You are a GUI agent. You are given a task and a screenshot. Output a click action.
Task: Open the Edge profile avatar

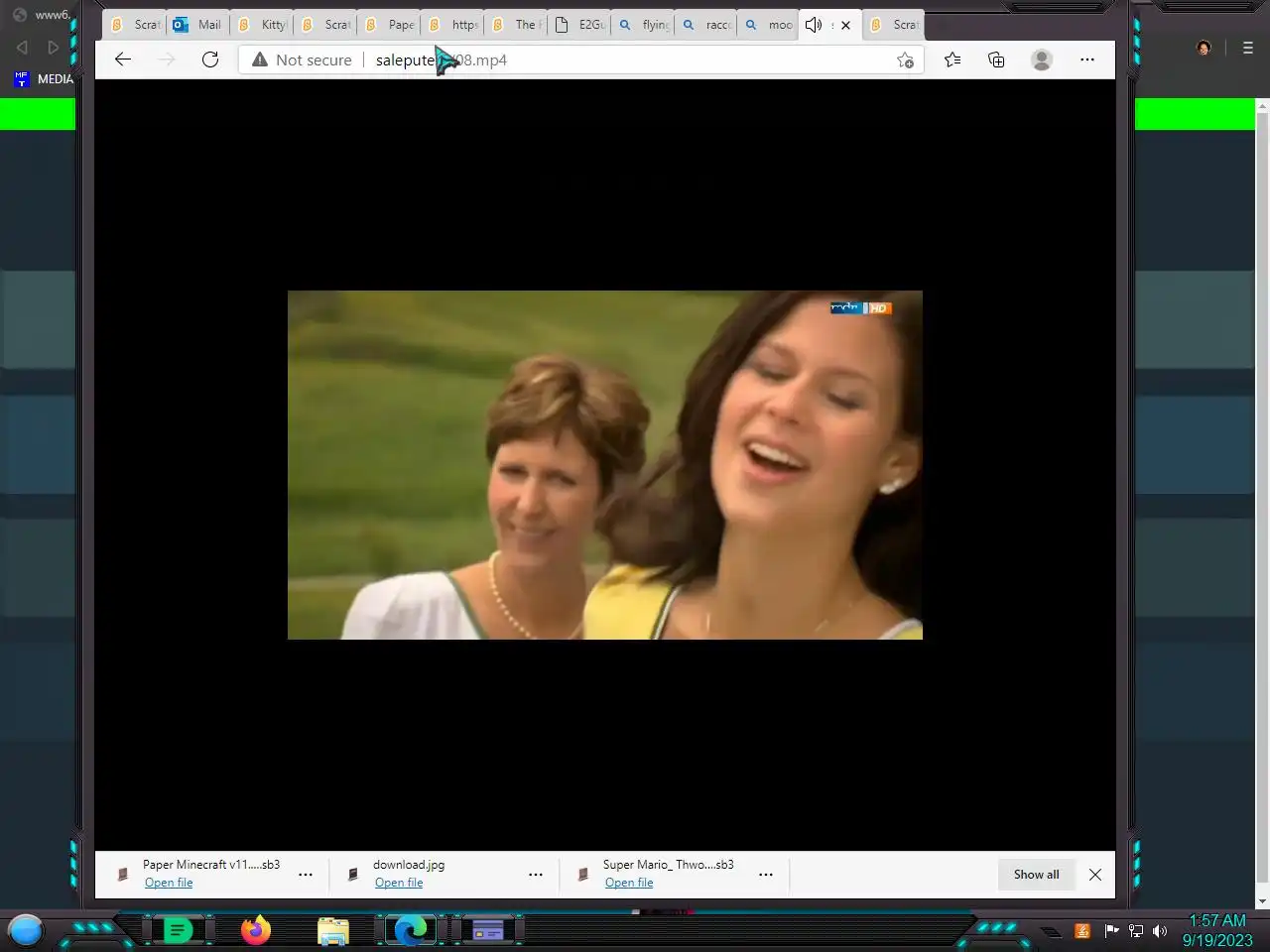[1042, 59]
